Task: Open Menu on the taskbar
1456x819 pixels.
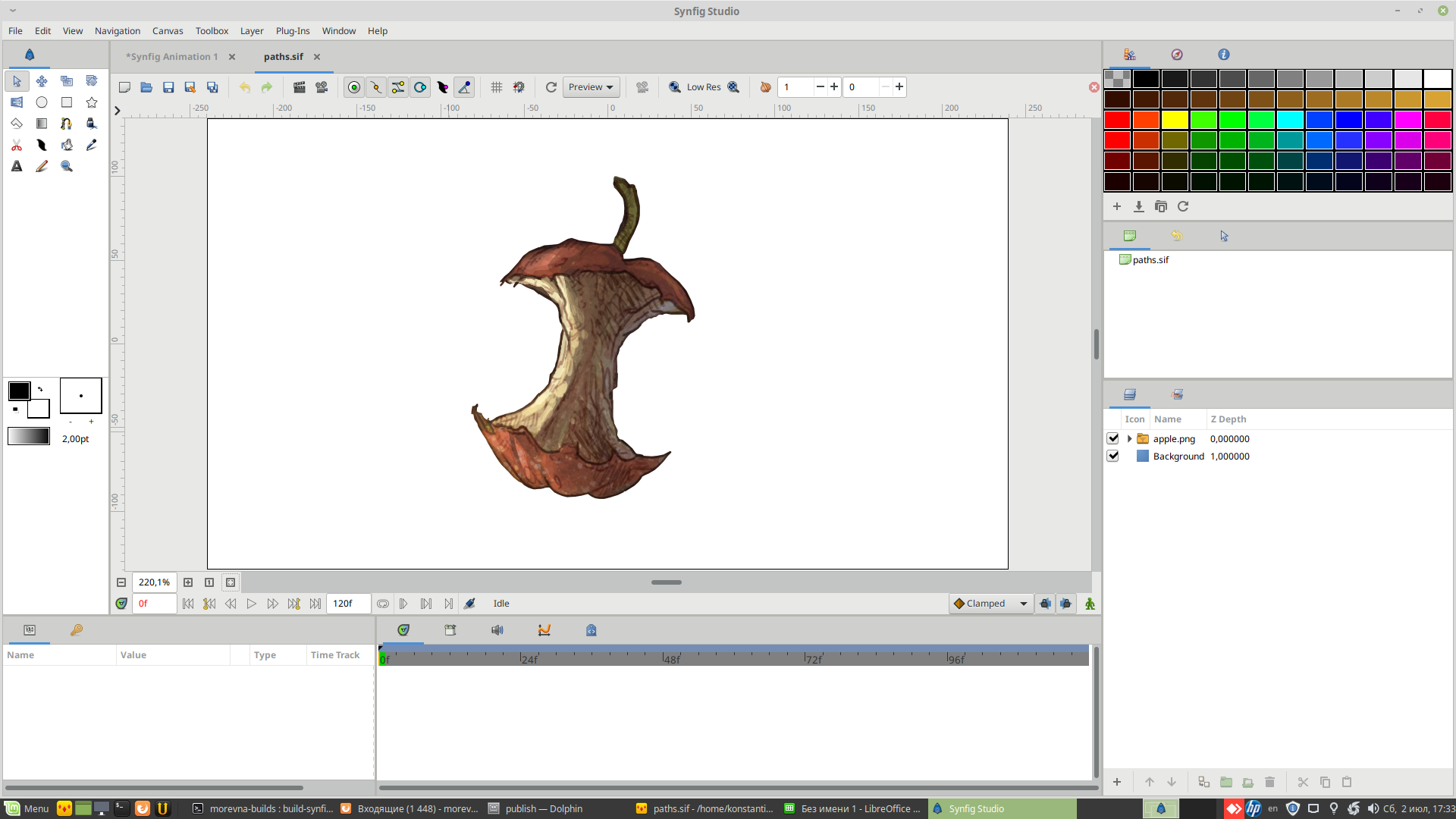Action: pos(27,808)
